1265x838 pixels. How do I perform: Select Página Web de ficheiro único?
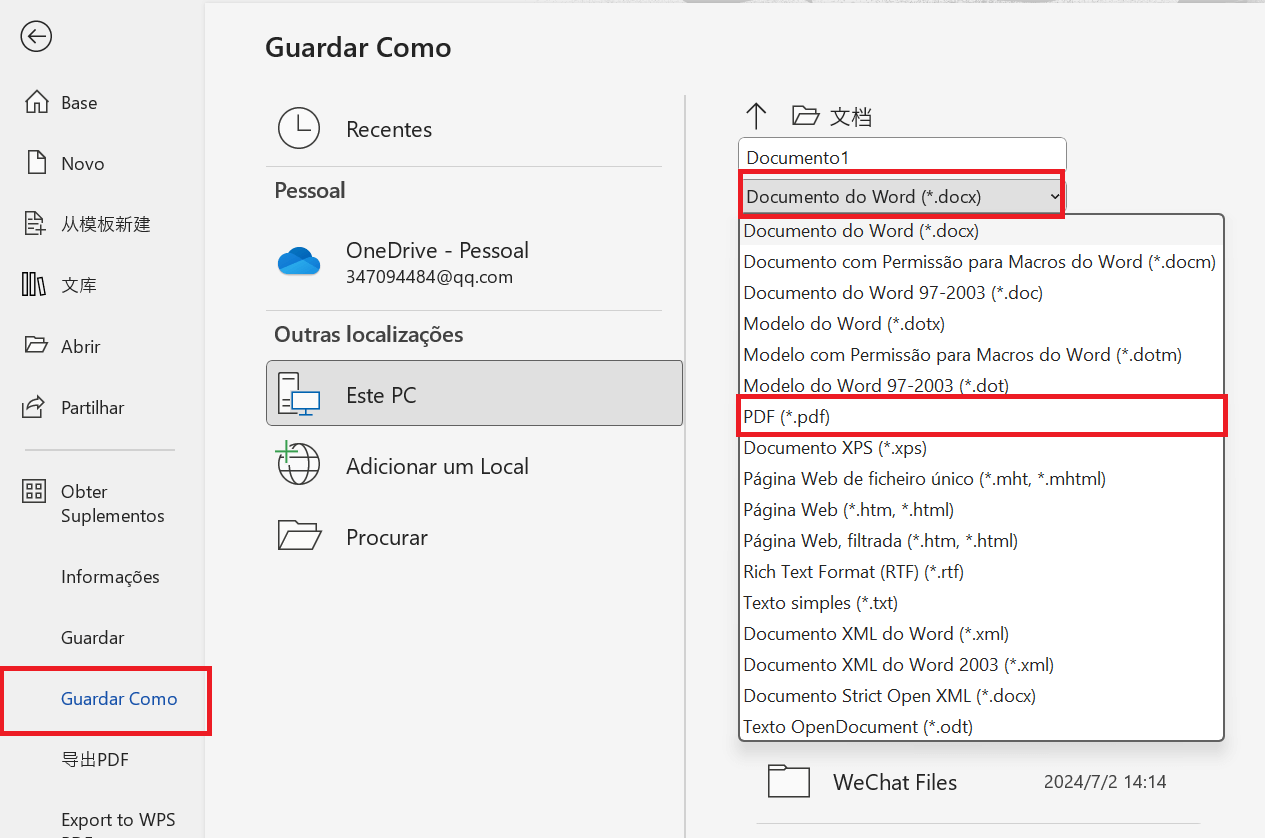981,479
